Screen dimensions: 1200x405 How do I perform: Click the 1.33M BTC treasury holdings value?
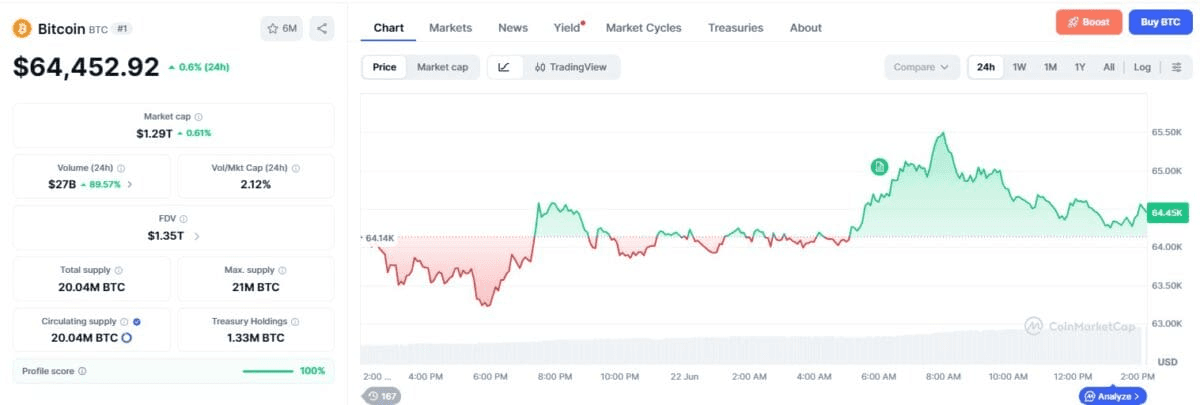coord(255,338)
